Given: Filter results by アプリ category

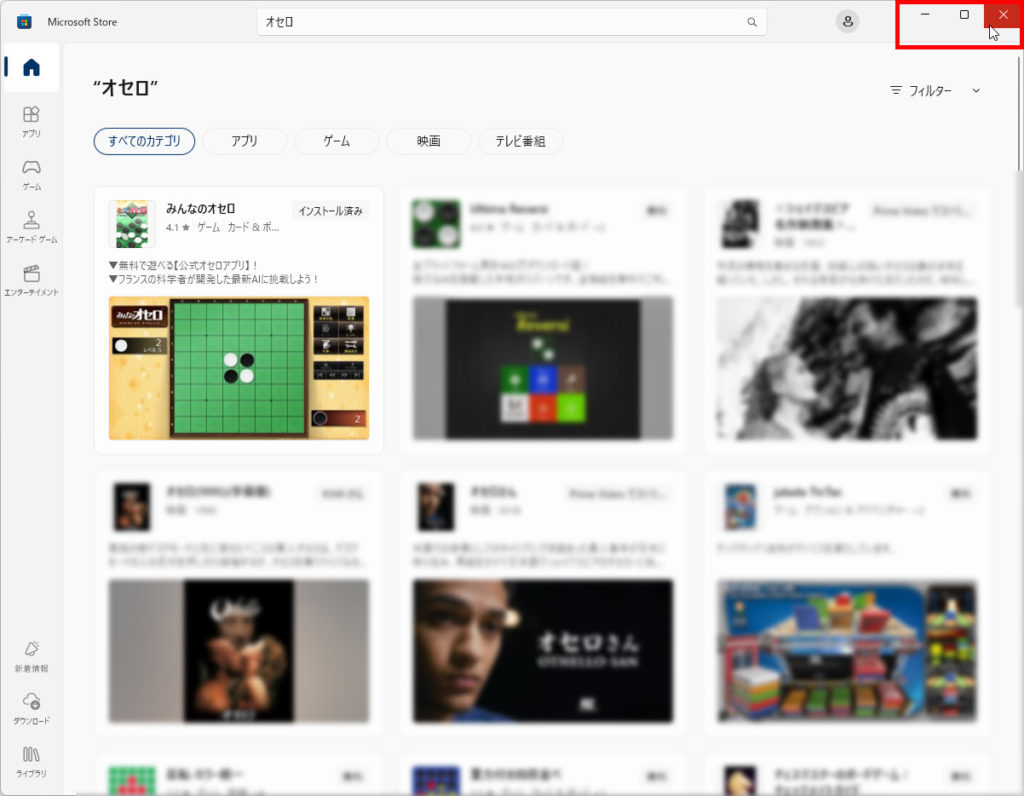Looking at the screenshot, I should point(244,141).
